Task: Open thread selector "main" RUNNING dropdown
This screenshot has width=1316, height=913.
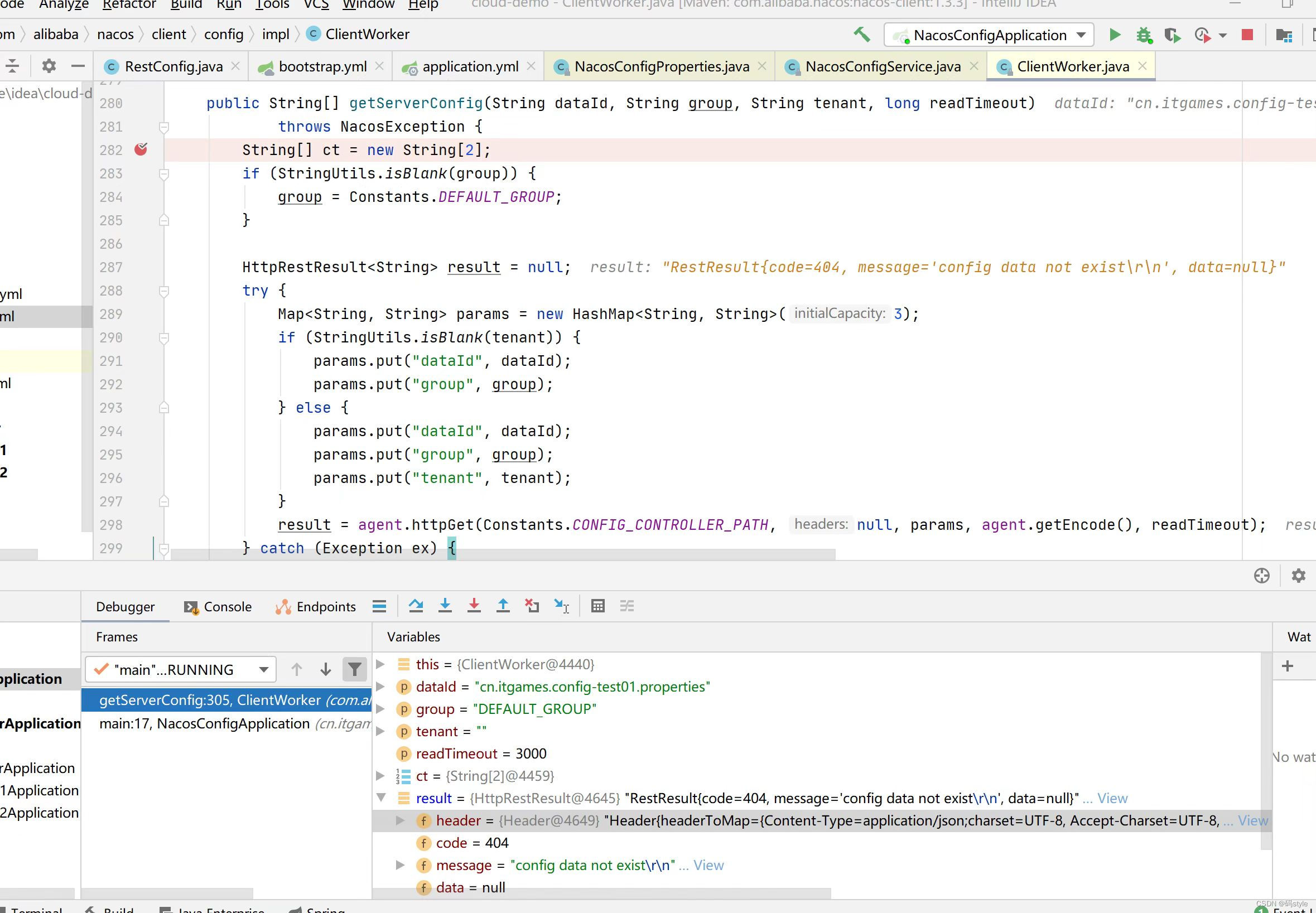Action: coord(181,669)
